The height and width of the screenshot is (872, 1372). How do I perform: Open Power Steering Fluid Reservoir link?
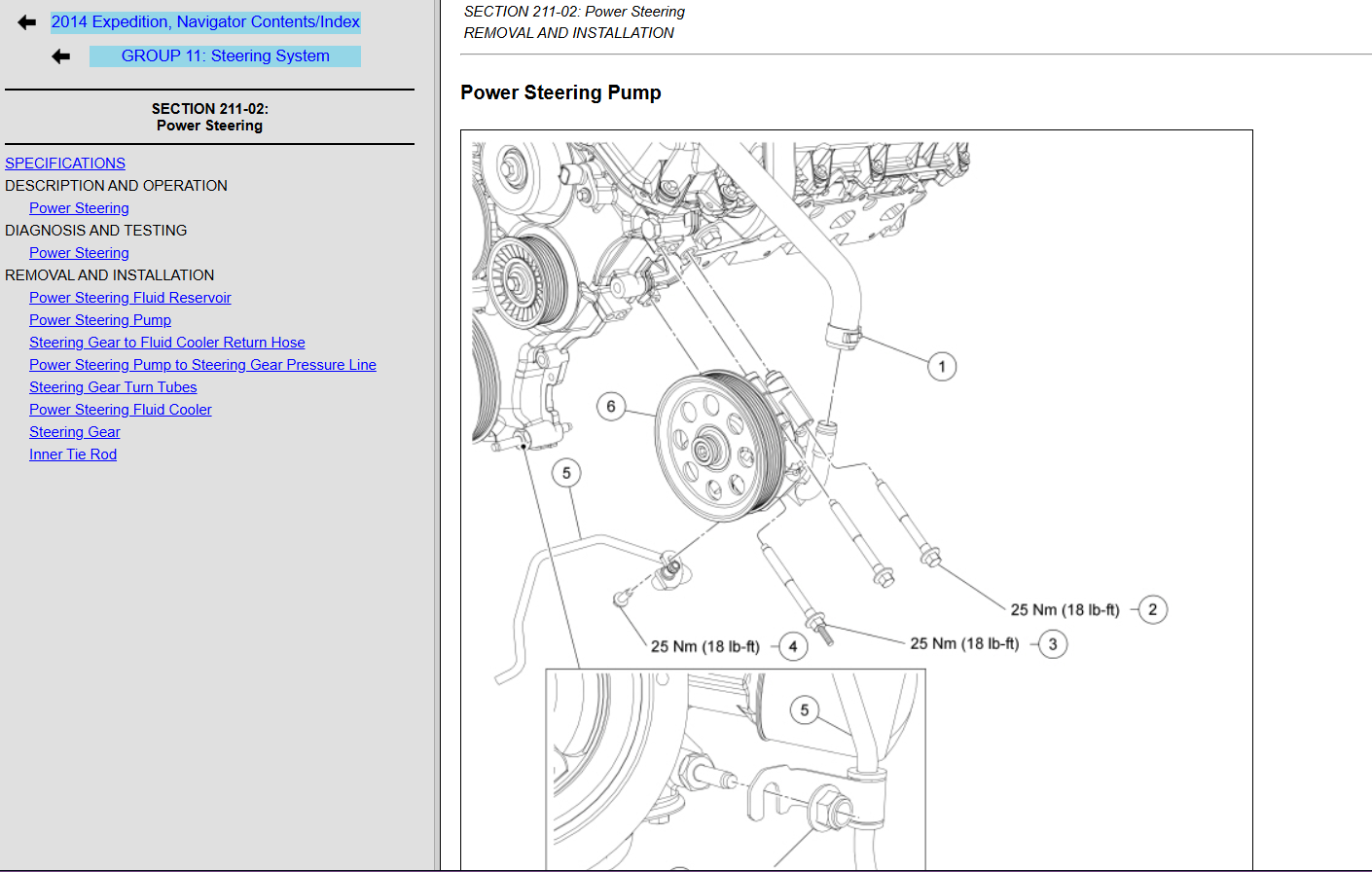click(130, 298)
